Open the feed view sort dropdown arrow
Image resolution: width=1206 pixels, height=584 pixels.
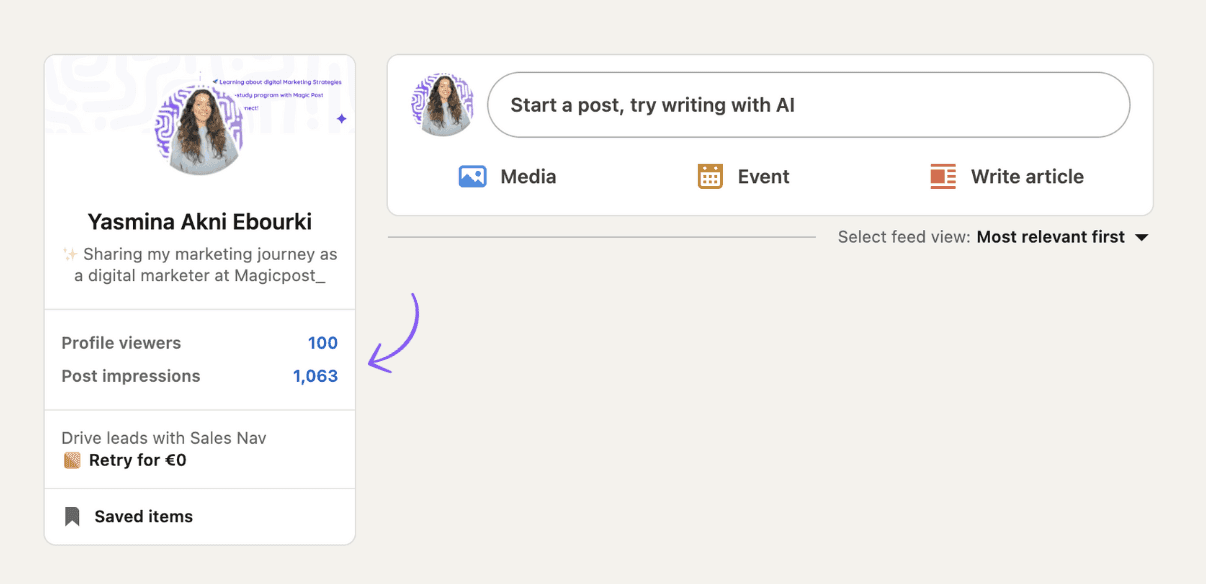(x=1141, y=238)
